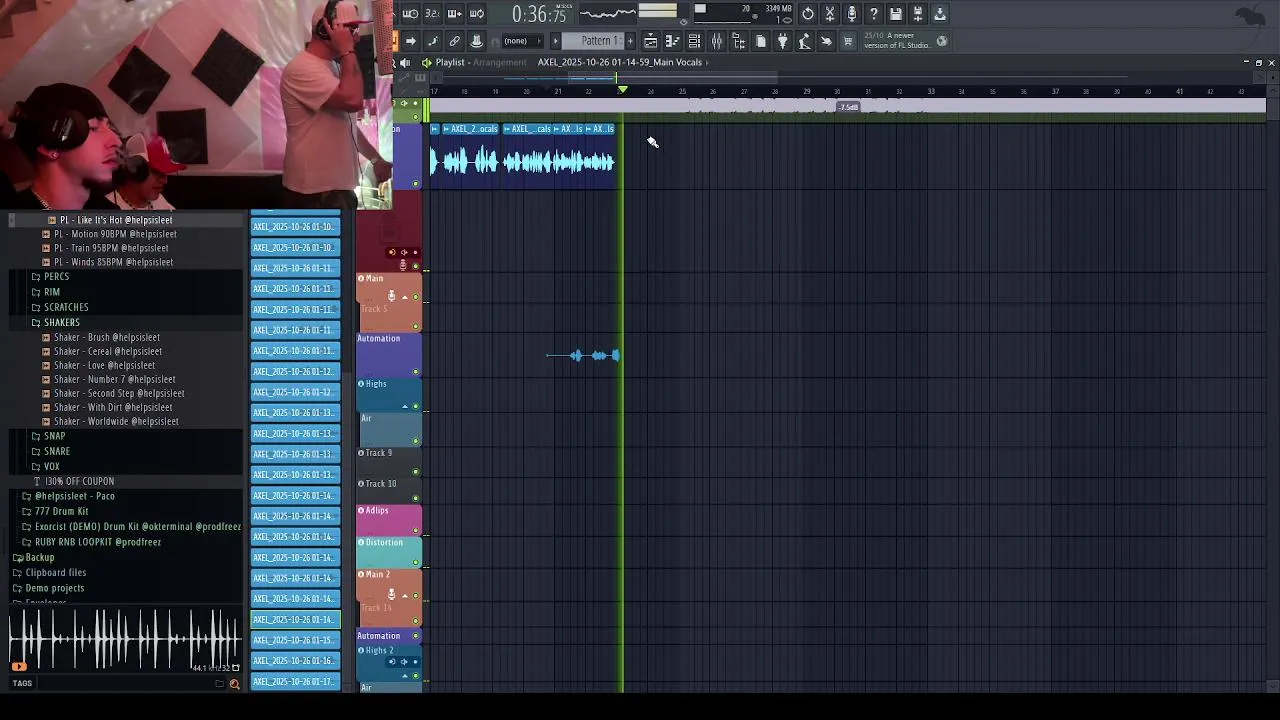Click the 0:36:75 time display
The height and width of the screenshot is (720, 1280).
click(x=539, y=15)
